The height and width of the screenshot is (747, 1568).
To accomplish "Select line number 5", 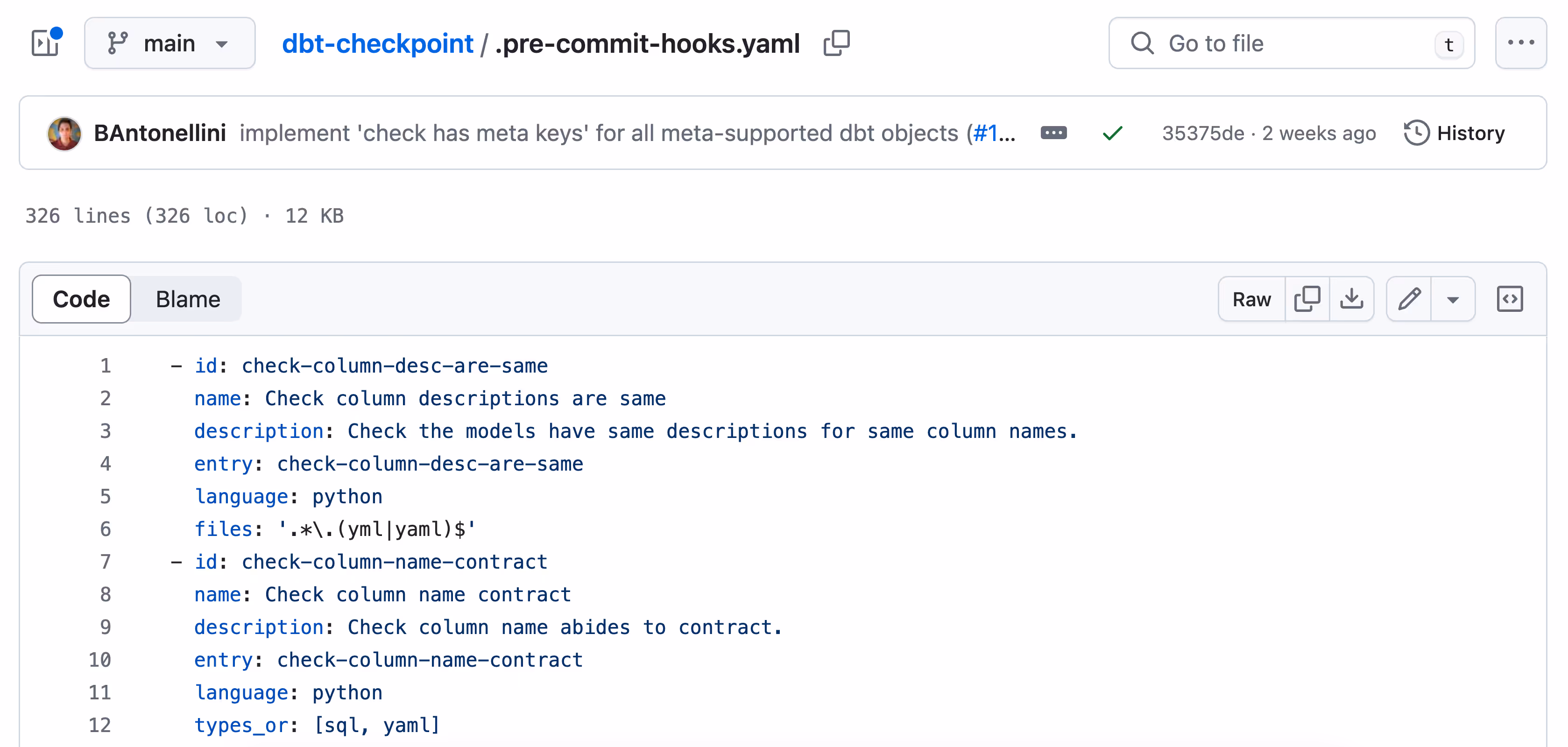I will pyautogui.click(x=106, y=496).
